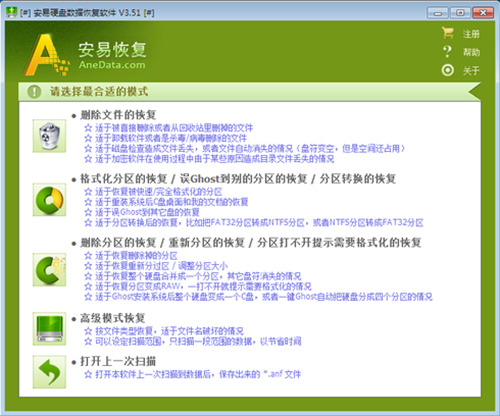The height and width of the screenshot is (416, 500).
Task: Click the .anf file description line
Action: point(193,374)
